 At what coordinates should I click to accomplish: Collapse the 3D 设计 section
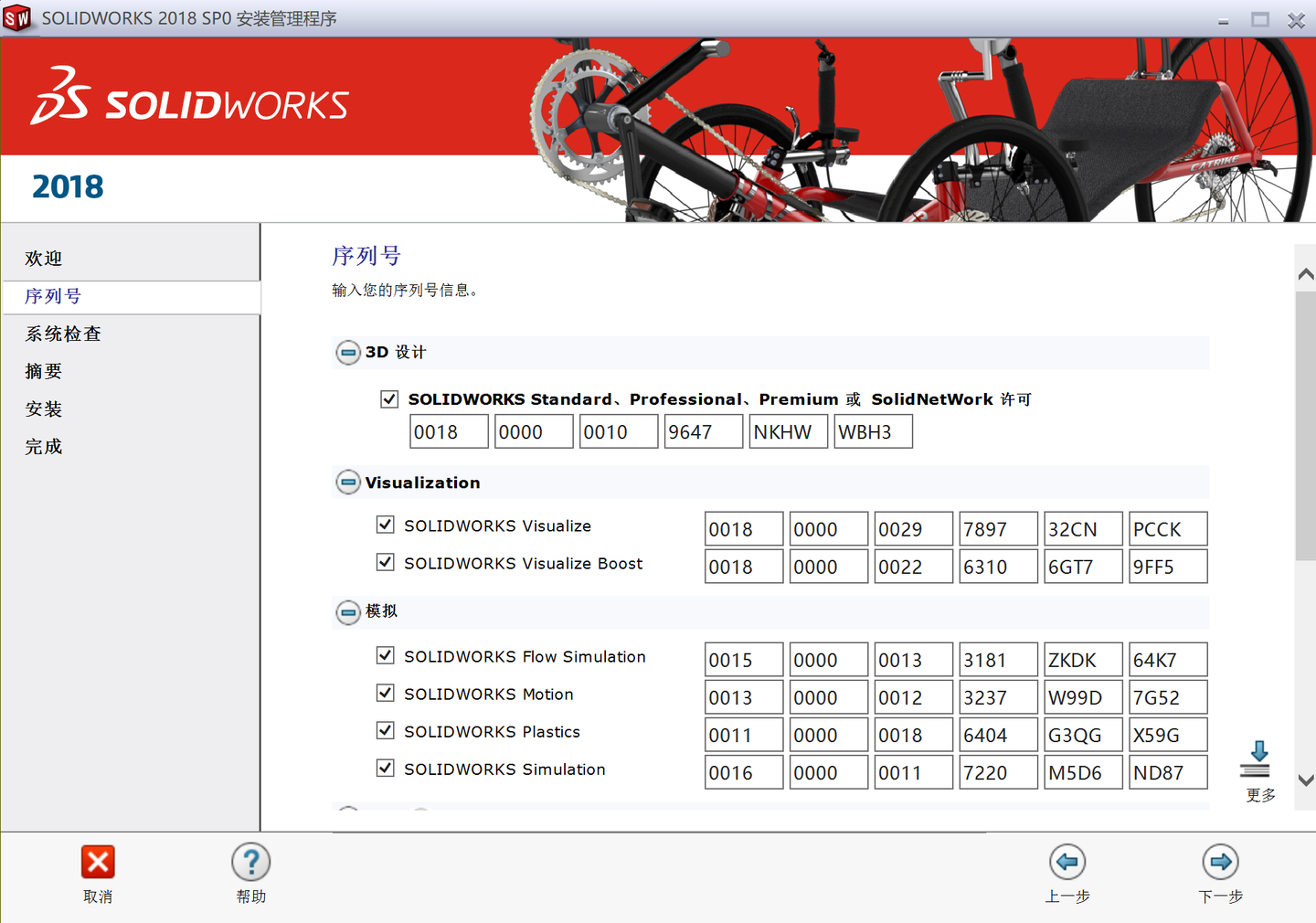(x=348, y=353)
